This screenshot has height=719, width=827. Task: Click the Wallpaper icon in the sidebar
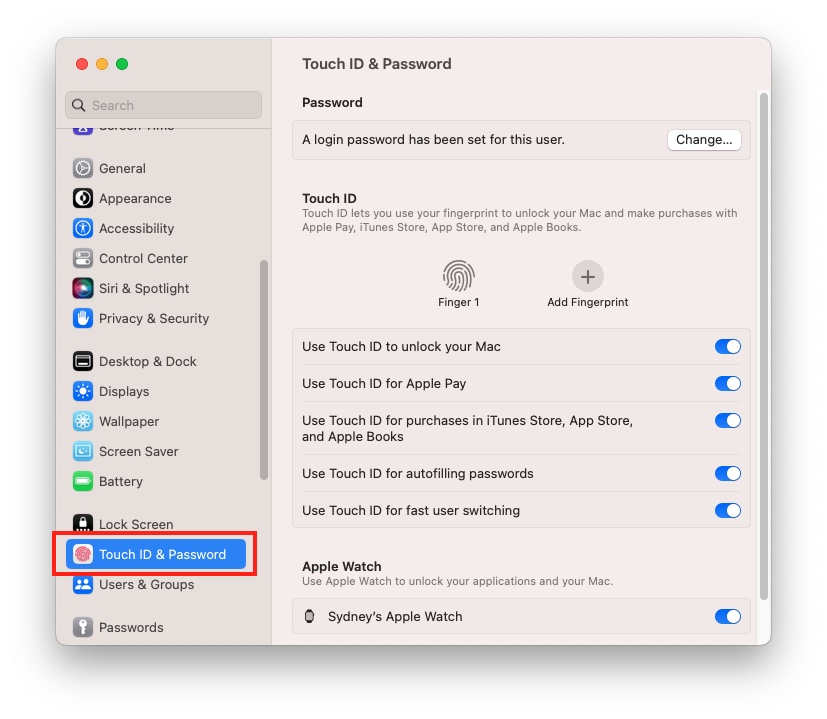[x=83, y=421]
